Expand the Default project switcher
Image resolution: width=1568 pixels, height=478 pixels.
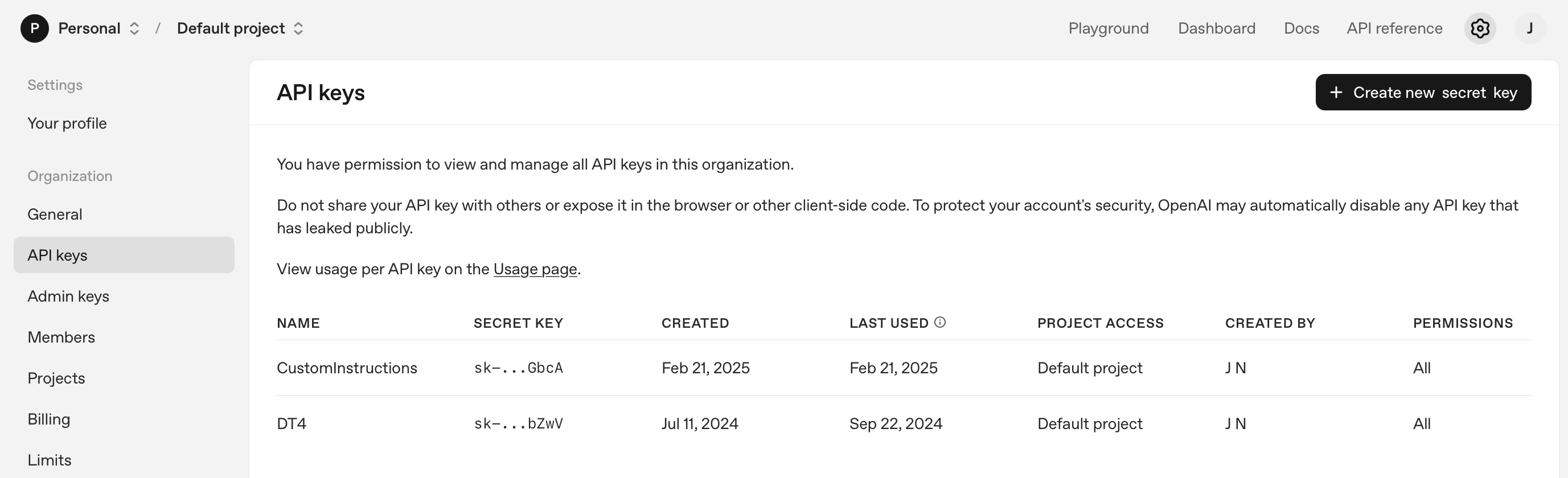(x=298, y=28)
